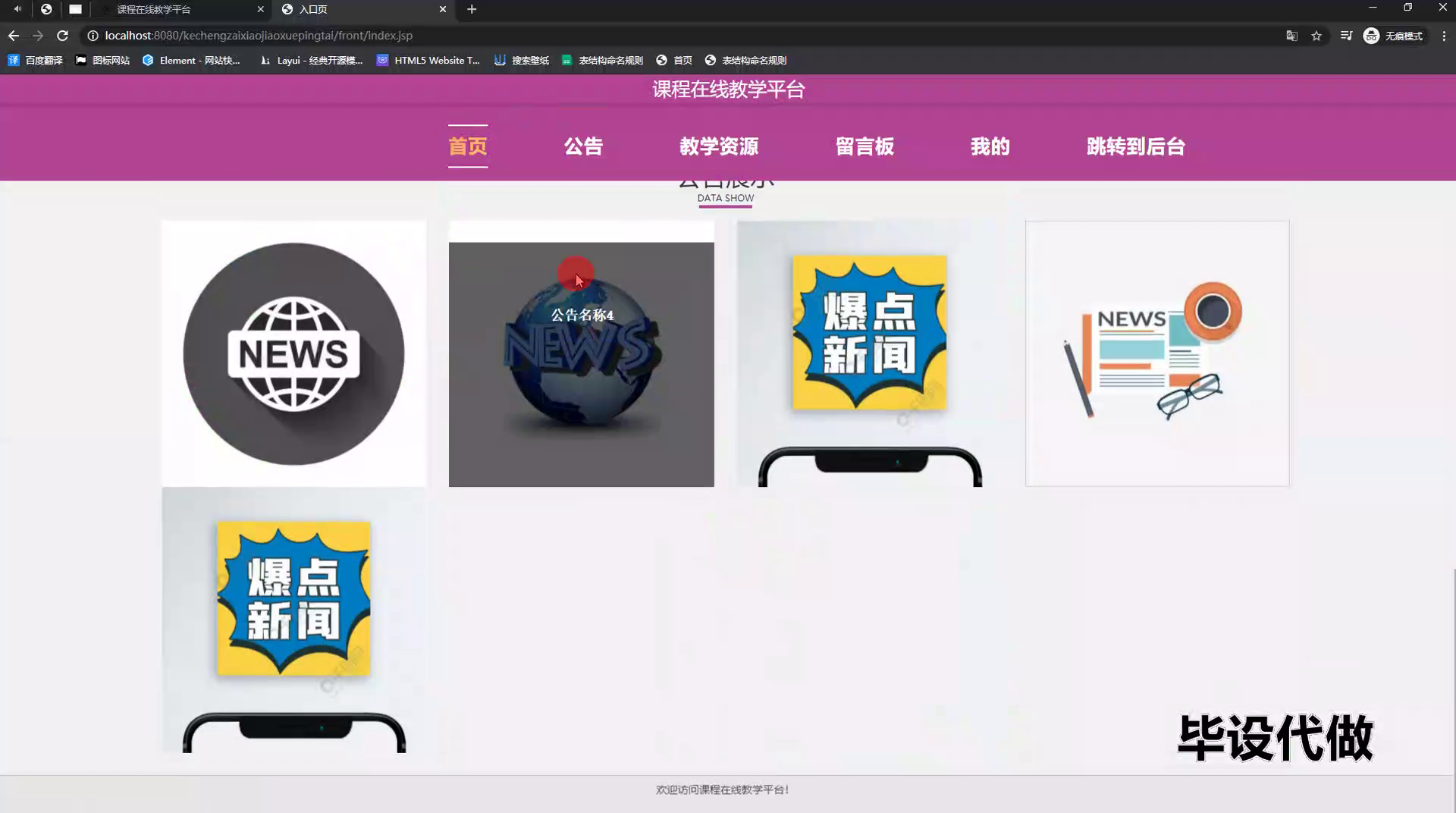This screenshot has width=1456, height=813.
Task: Open the 爆点新闻 card in the second row
Action: (293, 620)
